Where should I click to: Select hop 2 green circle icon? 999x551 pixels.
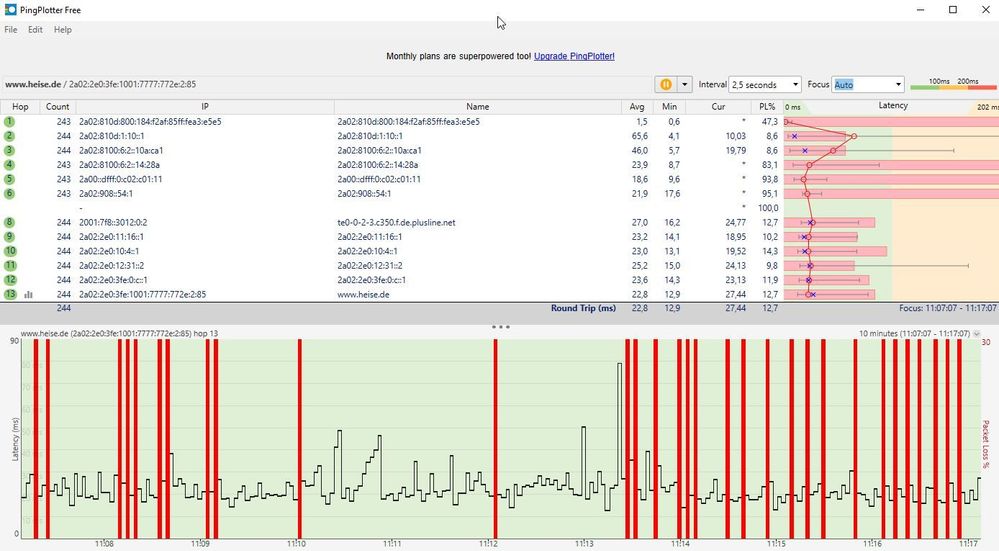10,136
